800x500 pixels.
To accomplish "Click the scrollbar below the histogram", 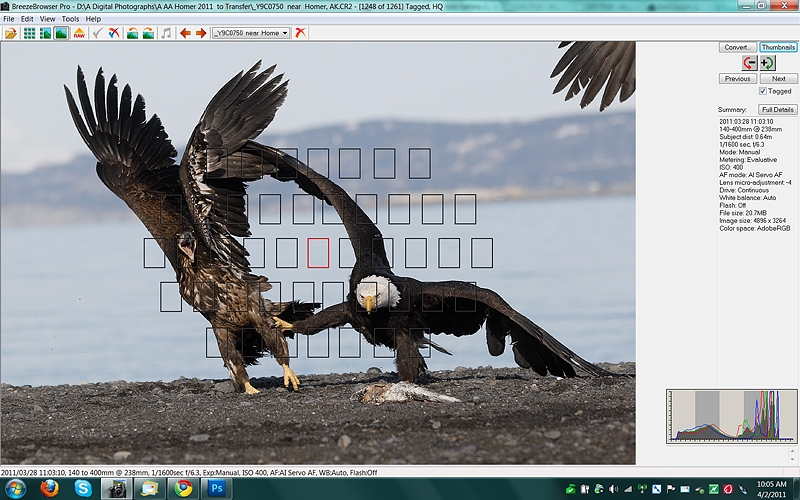I will click(x=792, y=455).
